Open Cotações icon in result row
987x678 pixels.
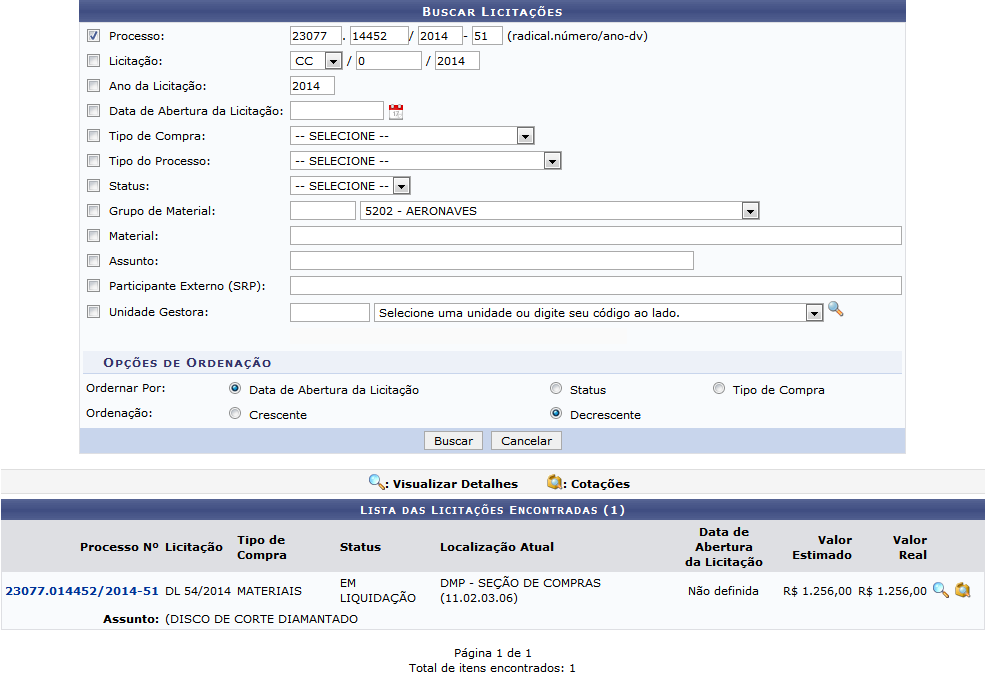click(963, 591)
